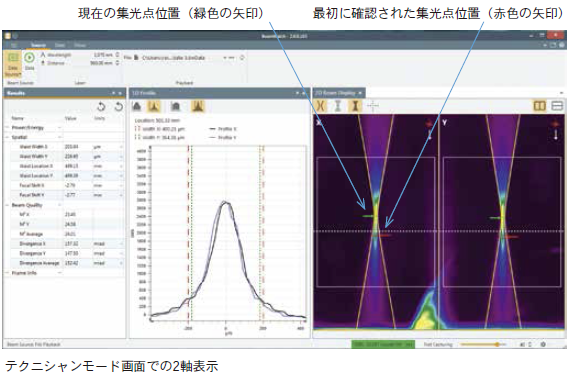The image size is (570, 380).
Task: Pin the Results panel
Action: [x=114, y=93]
